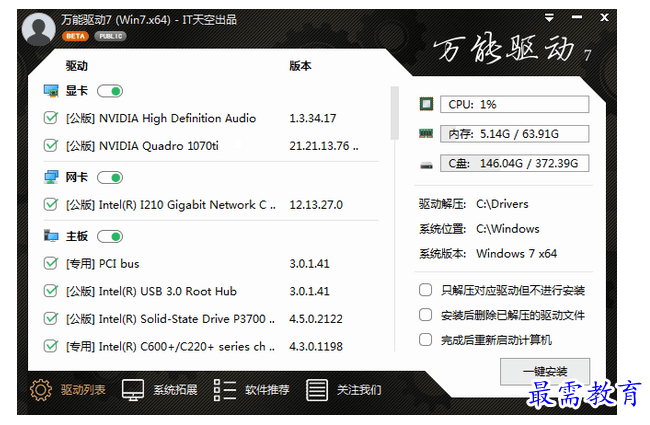Open the 驱动列表 tab
The height and width of the screenshot is (425, 650).
click(x=83, y=390)
